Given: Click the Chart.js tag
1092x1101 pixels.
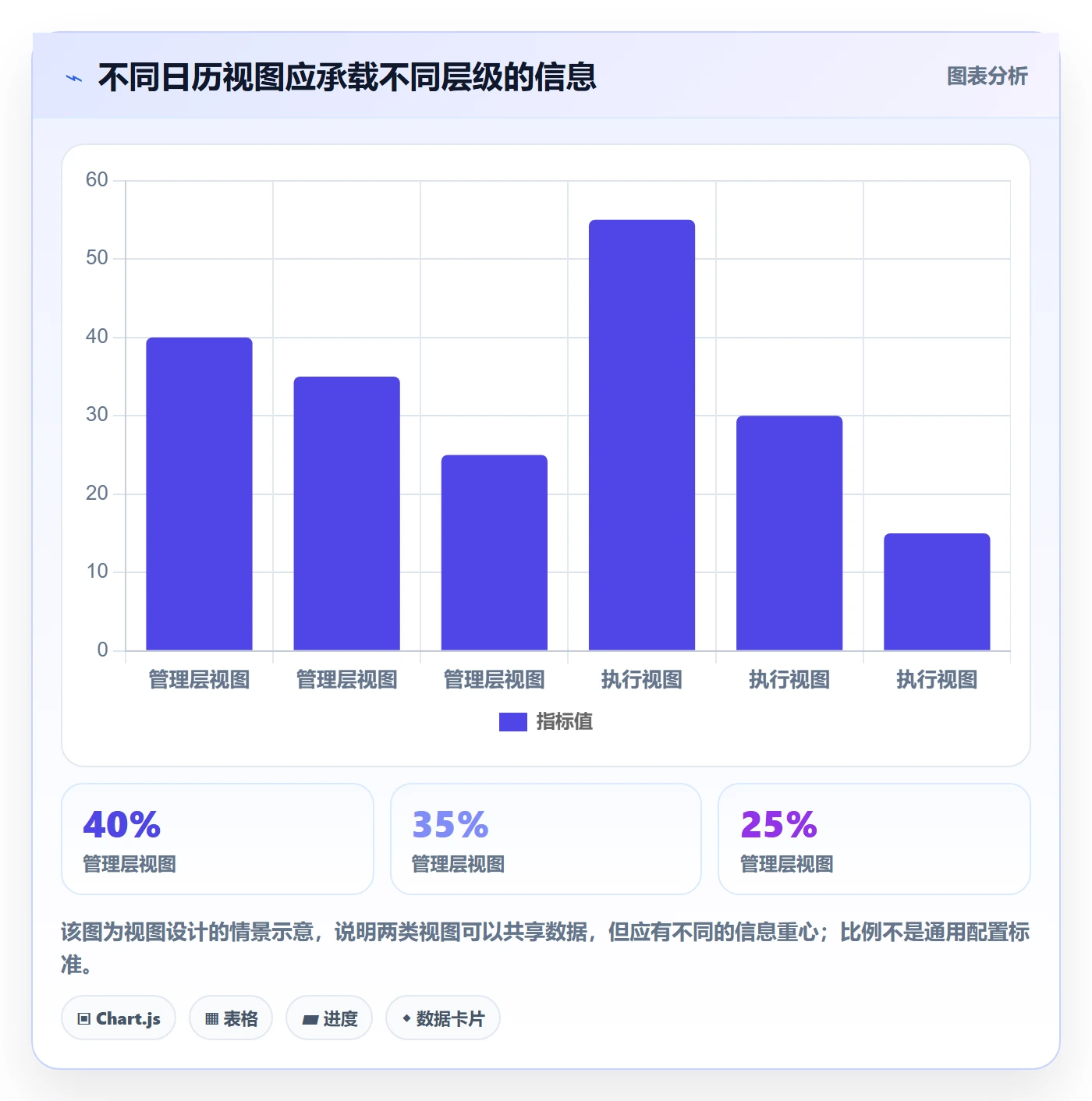Looking at the screenshot, I should pos(119,1018).
